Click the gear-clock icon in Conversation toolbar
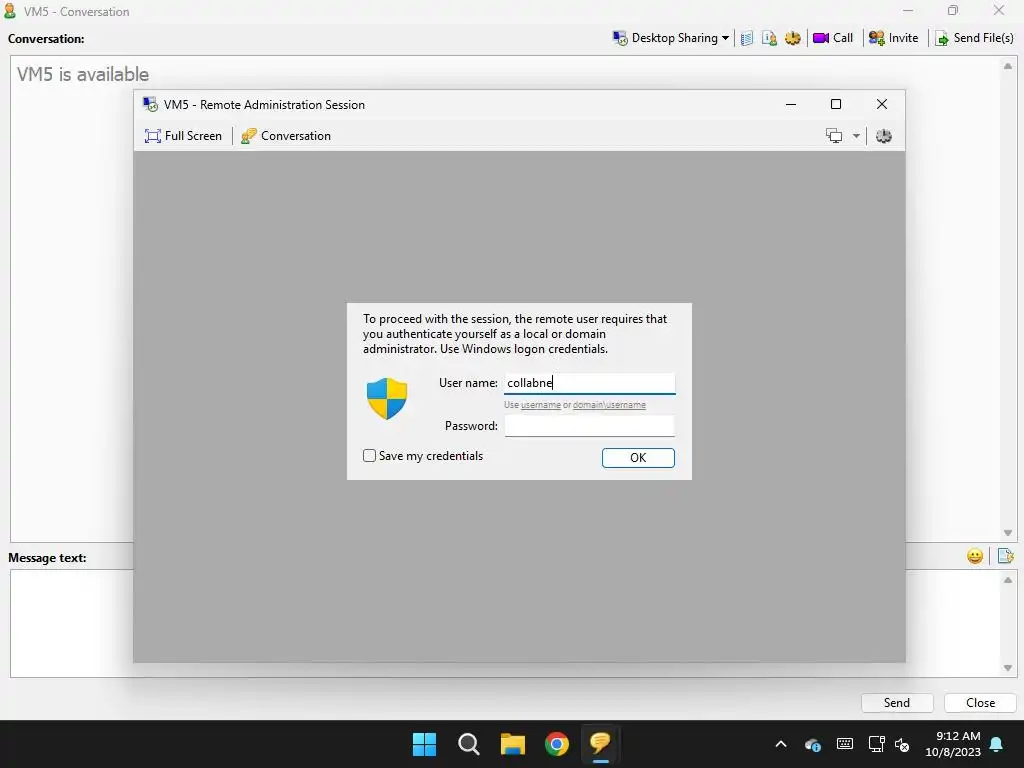 pyautogui.click(x=793, y=39)
